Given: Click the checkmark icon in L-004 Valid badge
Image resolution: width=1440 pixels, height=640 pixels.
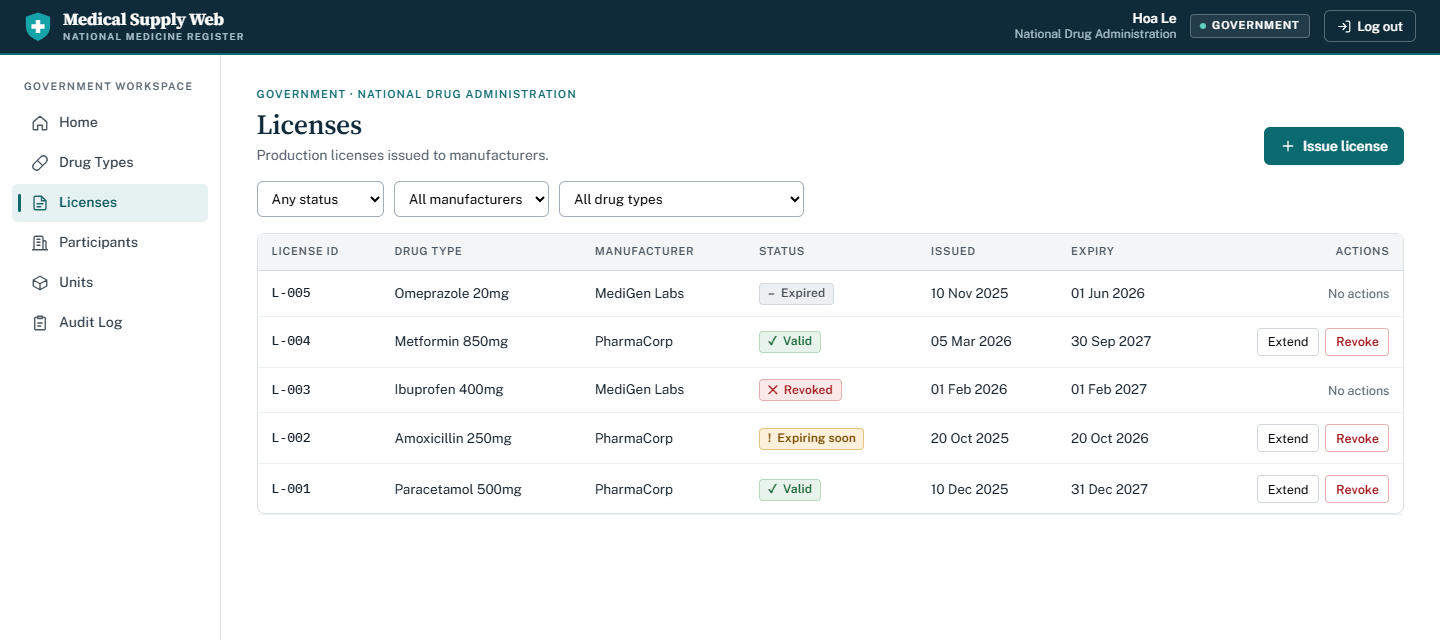Looking at the screenshot, I should [772, 341].
